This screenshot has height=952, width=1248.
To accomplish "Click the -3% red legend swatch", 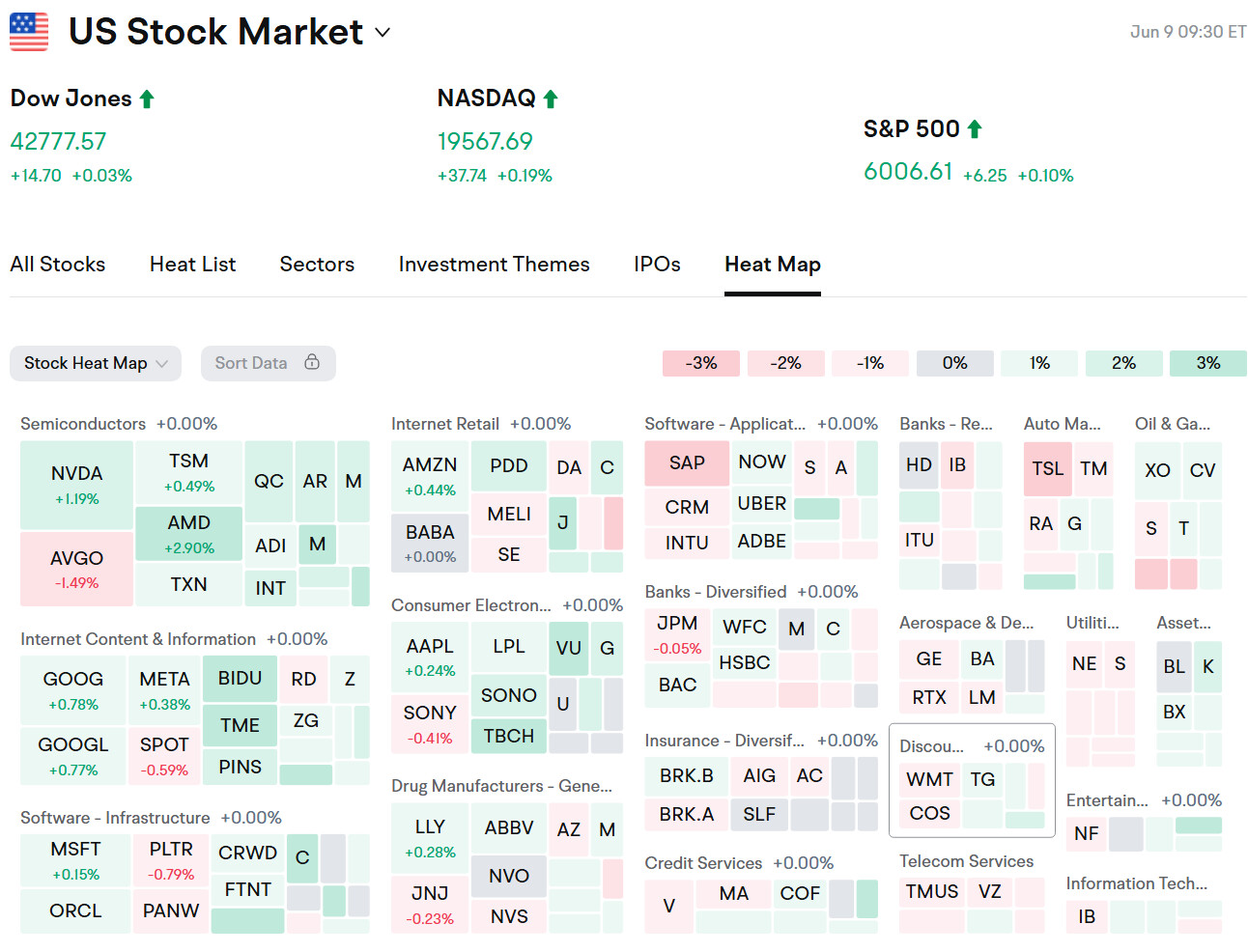I will pos(700,363).
